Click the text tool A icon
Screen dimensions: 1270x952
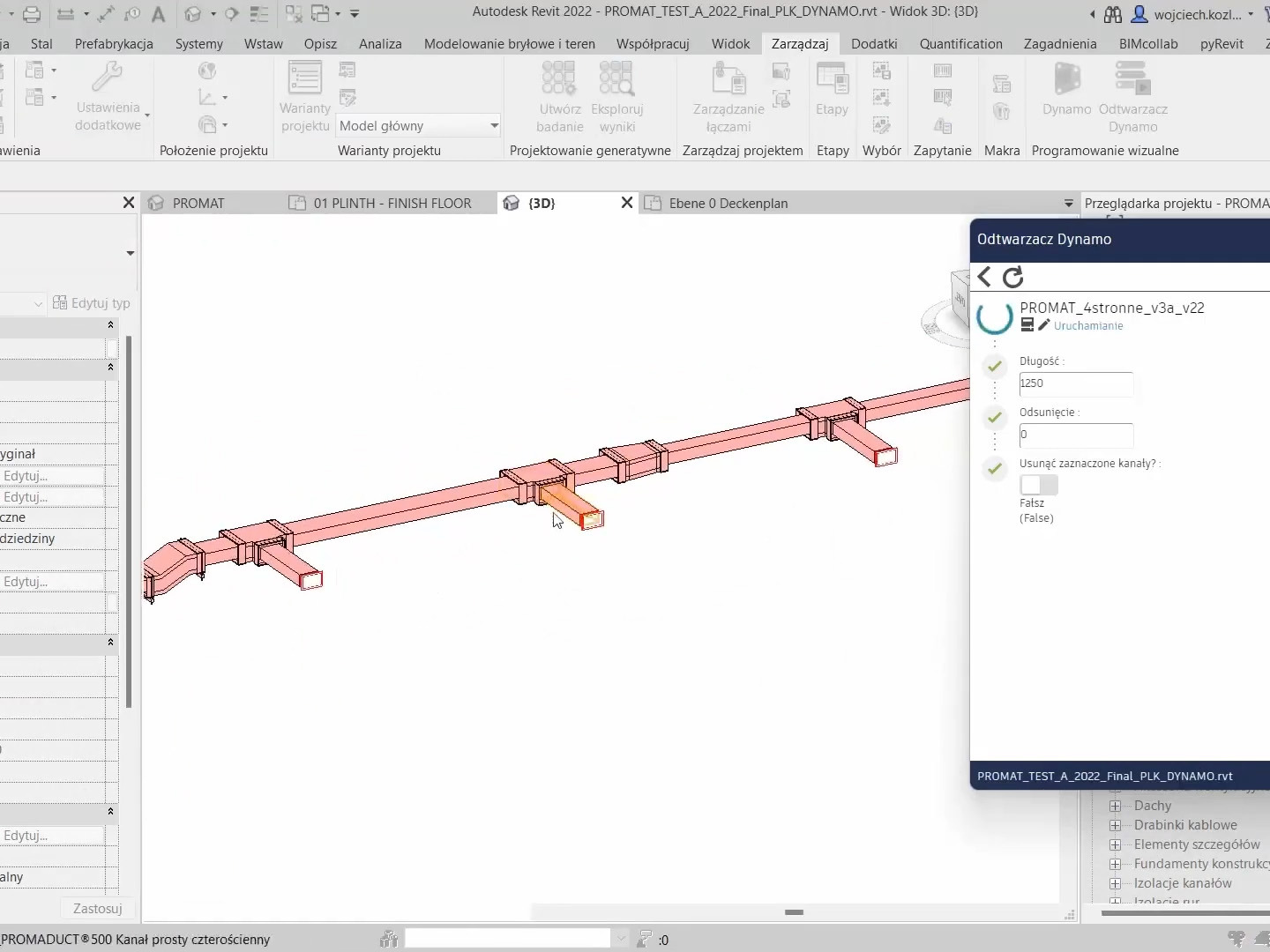[158, 14]
